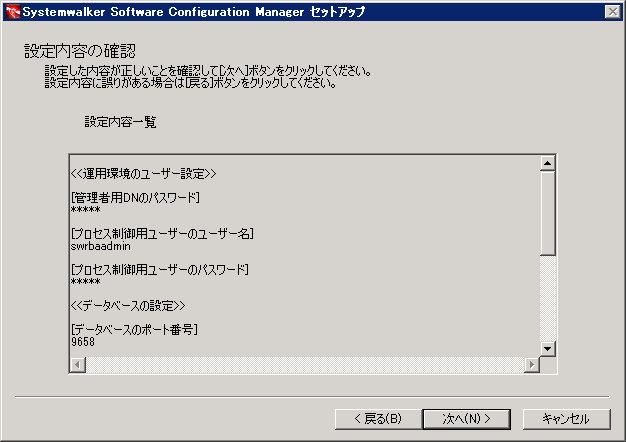Image resolution: width=626 pixels, height=442 pixels.
Task: Click the [プロセス制御用ユーザーのユーザー名] label
Action: [x=162, y=234]
